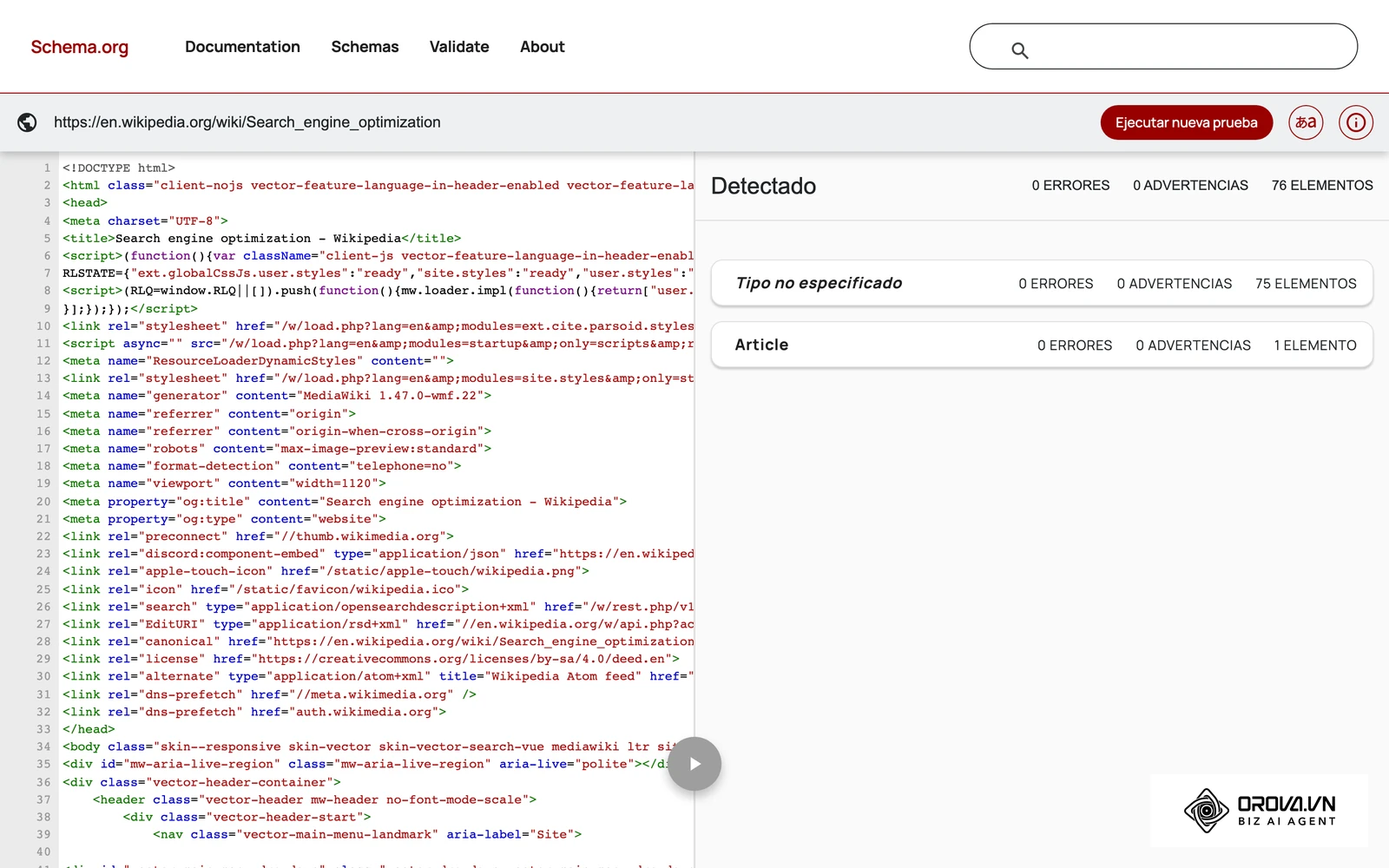1389x868 pixels.
Task: Expand the Article result row
Action: point(1042,345)
